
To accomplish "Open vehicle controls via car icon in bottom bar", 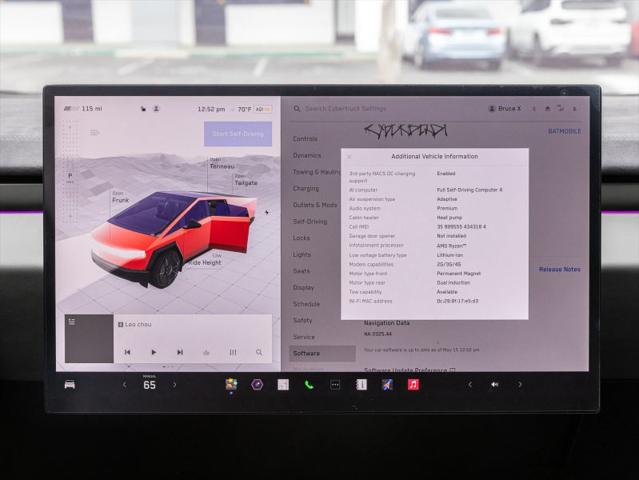I will [x=70, y=385].
